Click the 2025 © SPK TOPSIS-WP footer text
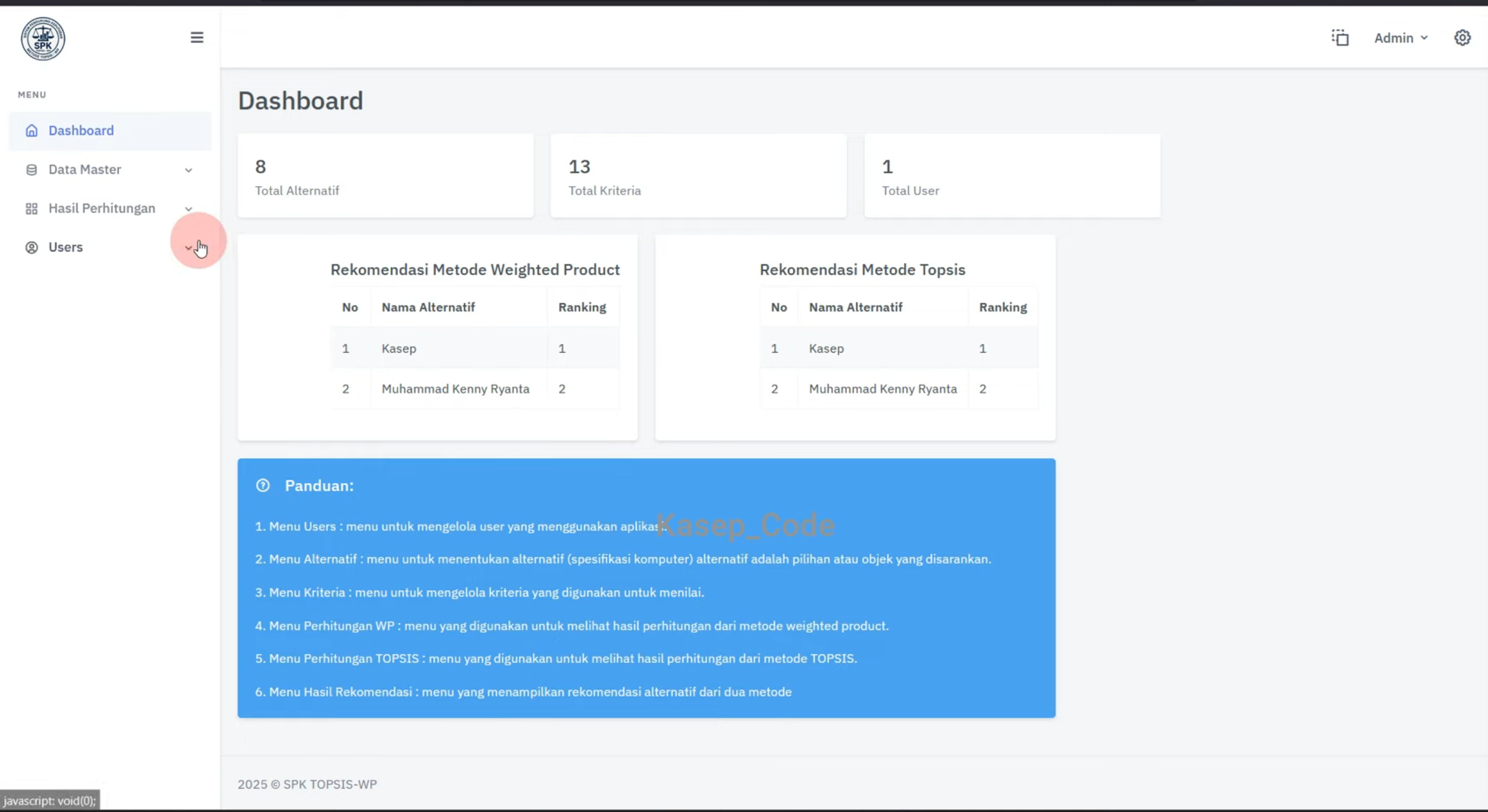This screenshot has height=812, width=1488. point(307,784)
